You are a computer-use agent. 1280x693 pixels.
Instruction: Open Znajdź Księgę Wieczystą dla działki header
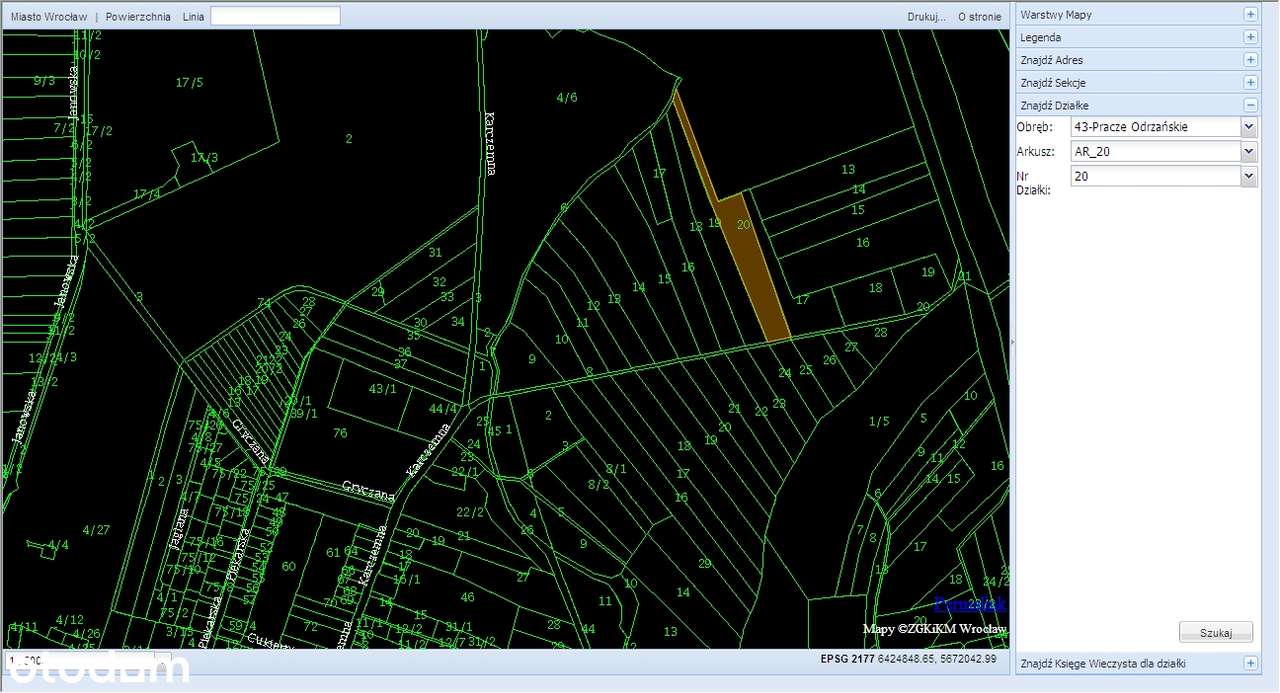tap(1138, 663)
